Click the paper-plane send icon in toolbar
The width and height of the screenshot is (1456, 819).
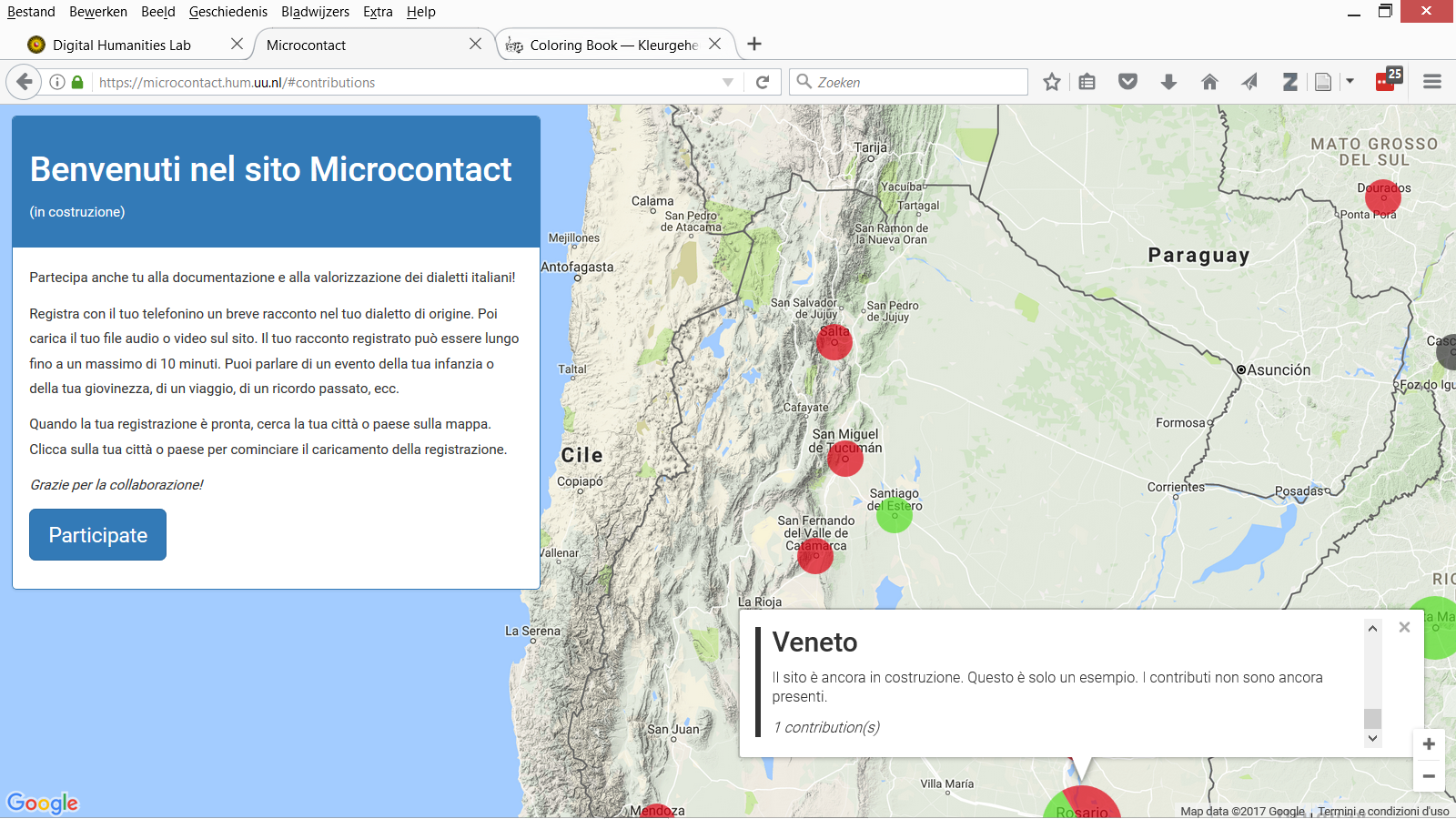pos(1249,82)
